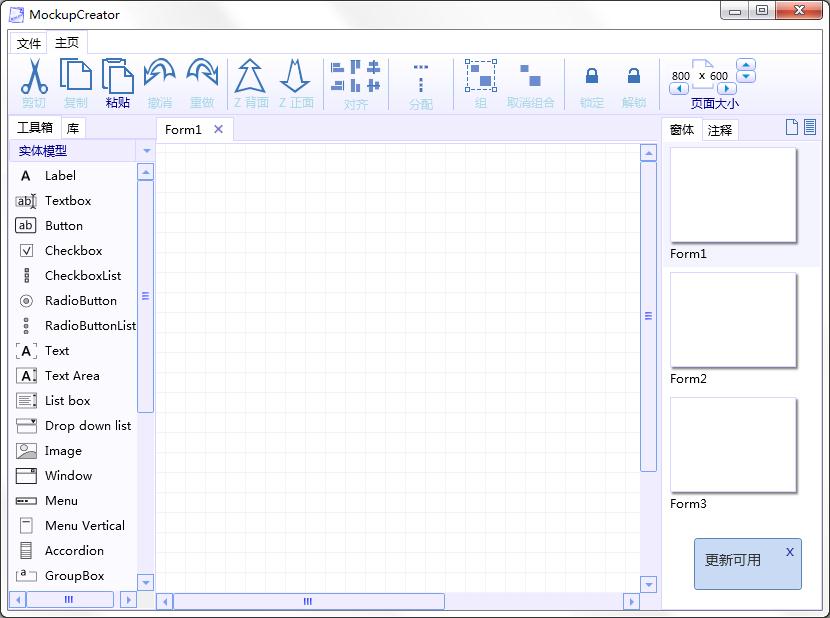Image resolution: width=830 pixels, height=618 pixels.
Task: Close the 更新可用 notification
Action: click(790, 552)
